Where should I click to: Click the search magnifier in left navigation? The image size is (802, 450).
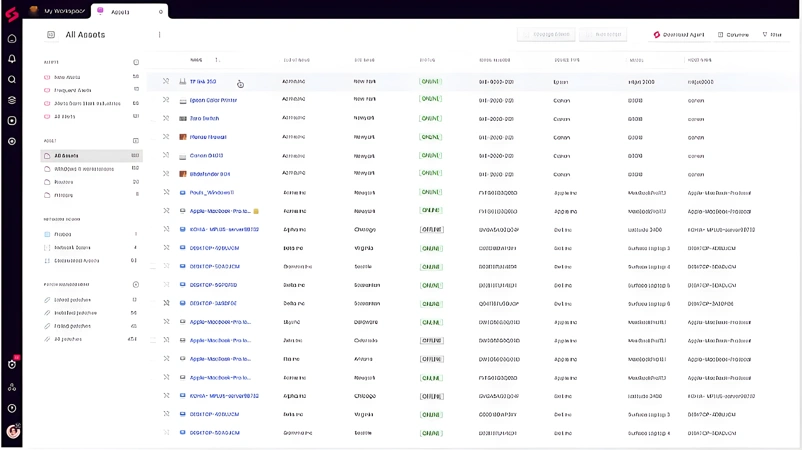pyautogui.click(x=12, y=79)
